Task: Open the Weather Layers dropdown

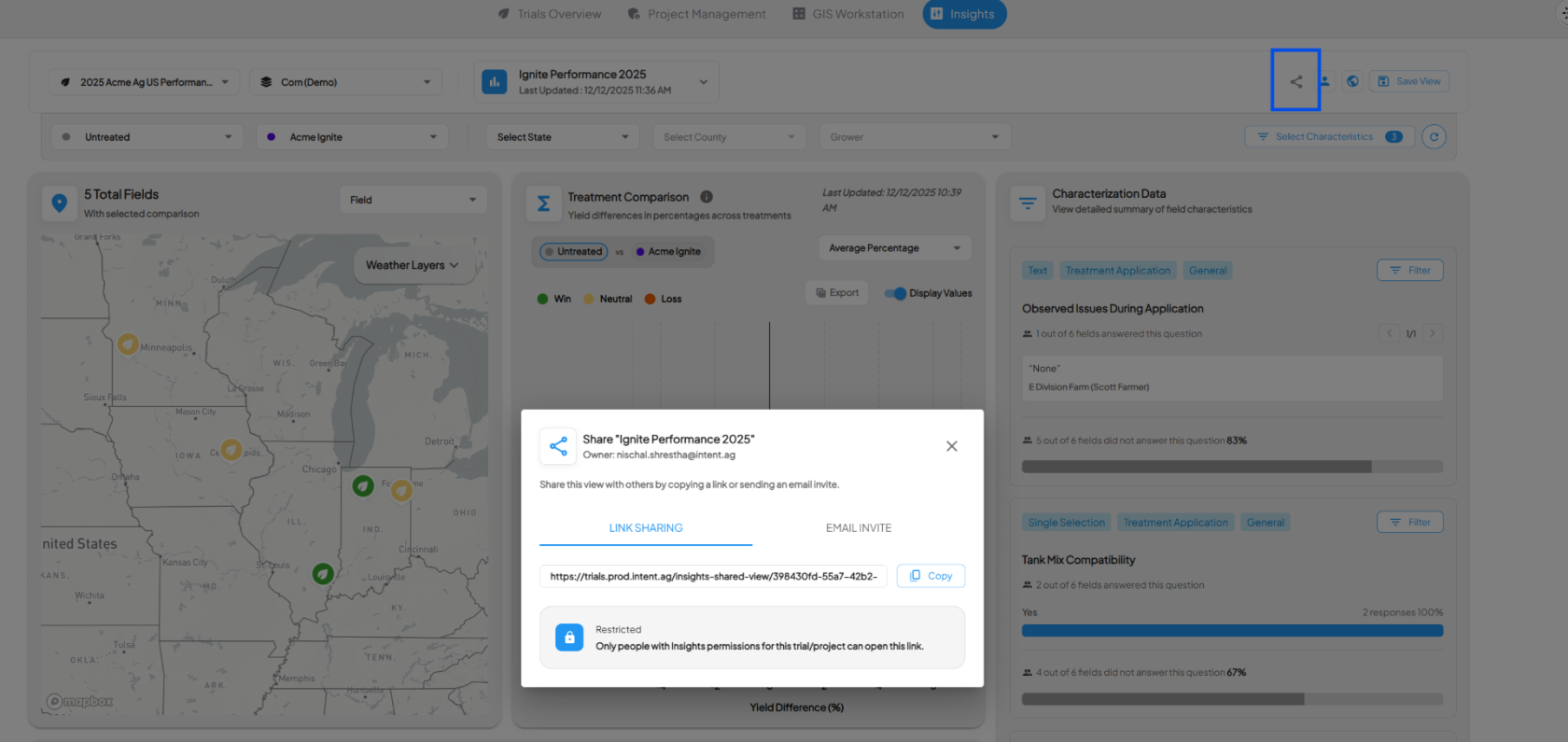Action: [x=412, y=265]
